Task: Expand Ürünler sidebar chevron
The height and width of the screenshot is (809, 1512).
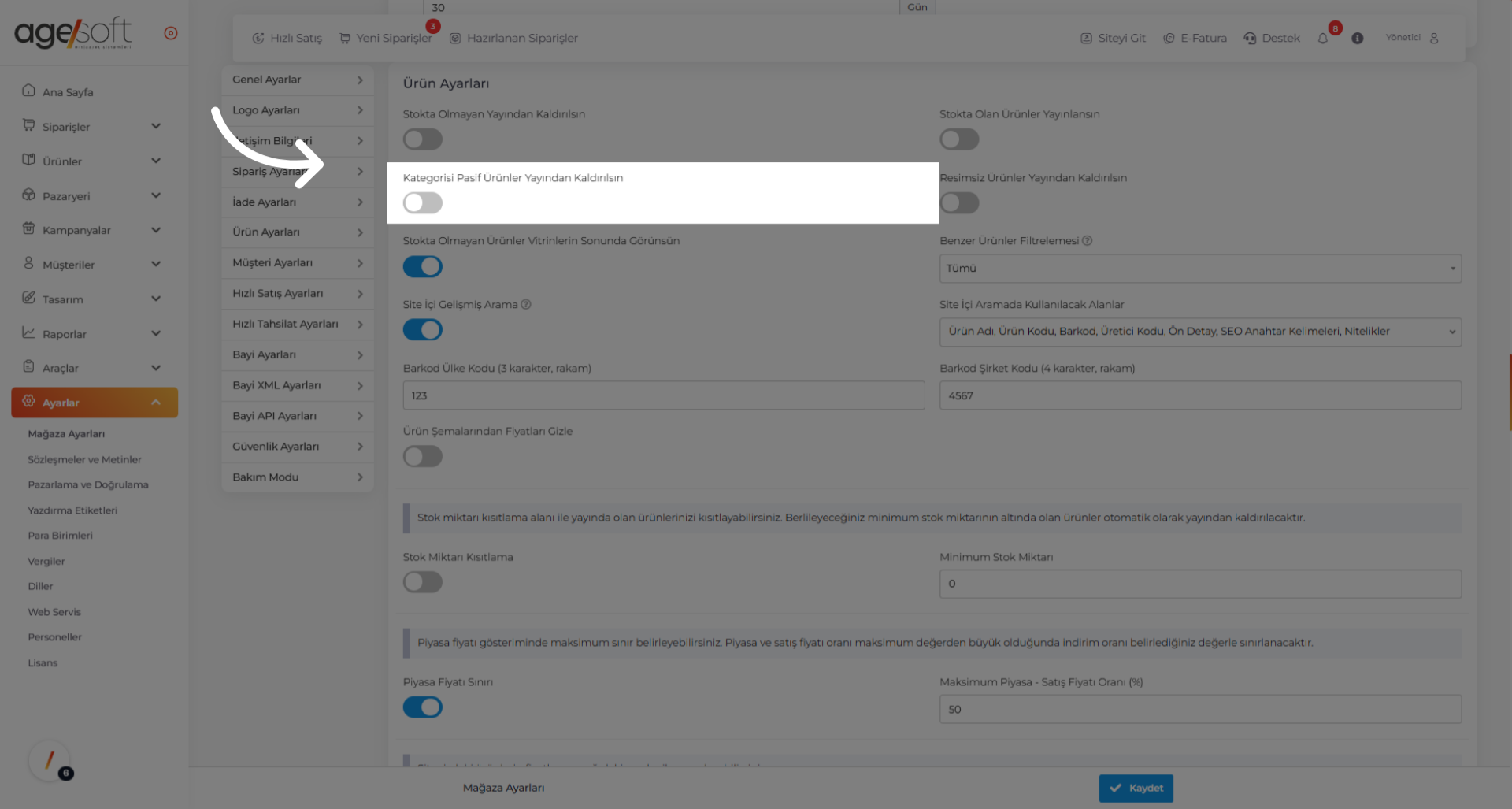Action: pyautogui.click(x=156, y=161)
